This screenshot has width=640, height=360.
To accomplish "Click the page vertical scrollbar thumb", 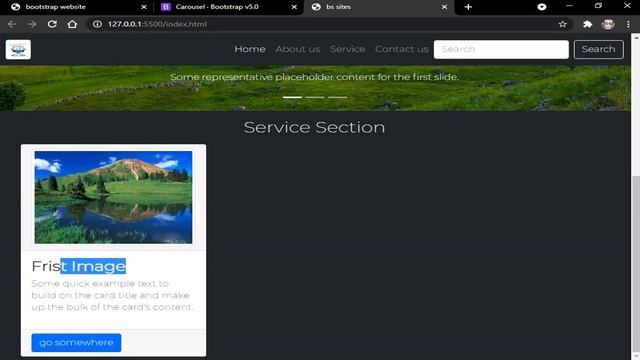I will coord(636,265).
